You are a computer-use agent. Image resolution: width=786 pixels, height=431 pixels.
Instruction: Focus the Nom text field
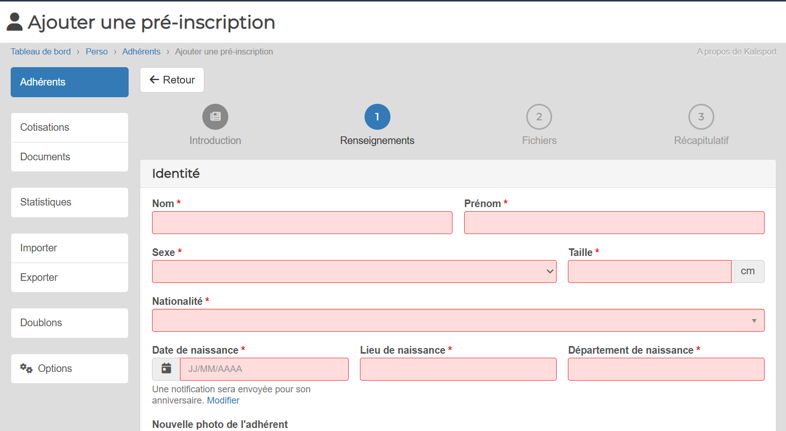(302, 223)
